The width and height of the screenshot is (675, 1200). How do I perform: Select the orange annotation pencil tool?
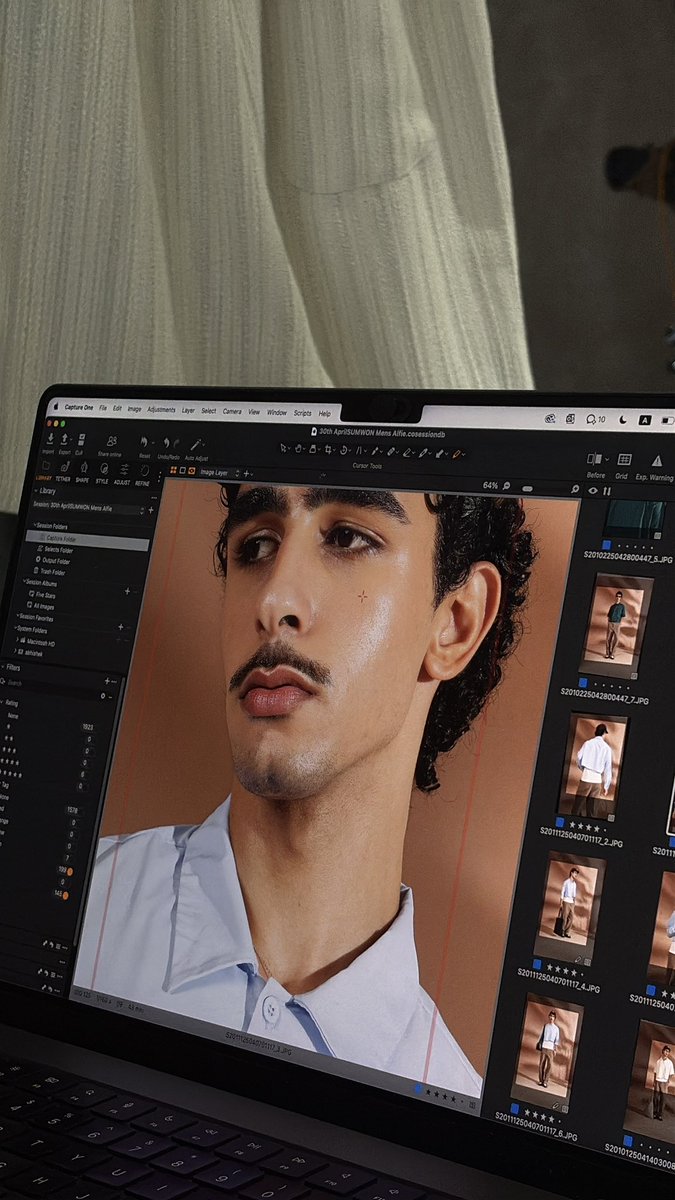point(458,454)
